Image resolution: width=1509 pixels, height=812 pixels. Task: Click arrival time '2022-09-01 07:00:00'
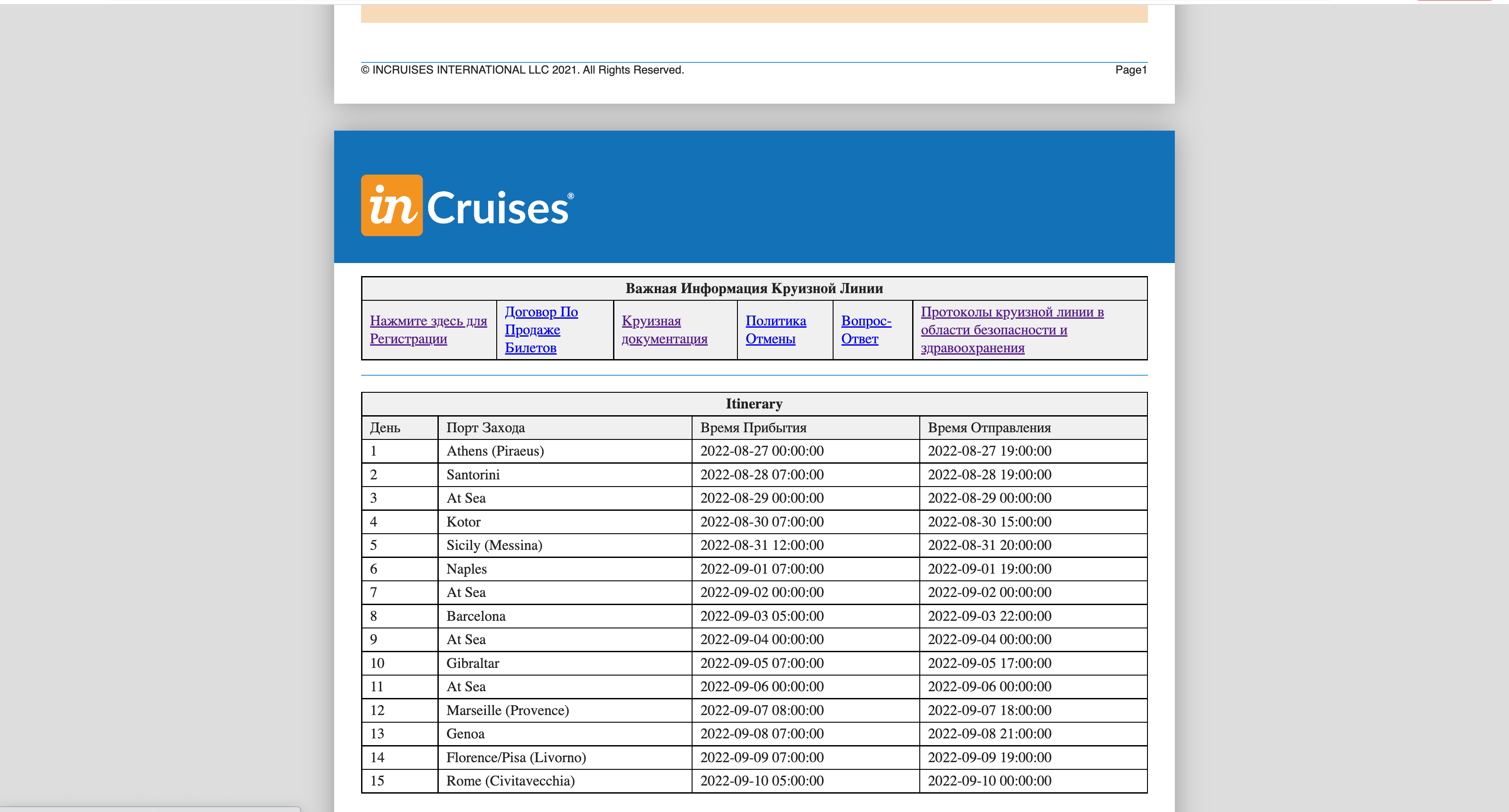pyautogui.click(x=762, y=569)
